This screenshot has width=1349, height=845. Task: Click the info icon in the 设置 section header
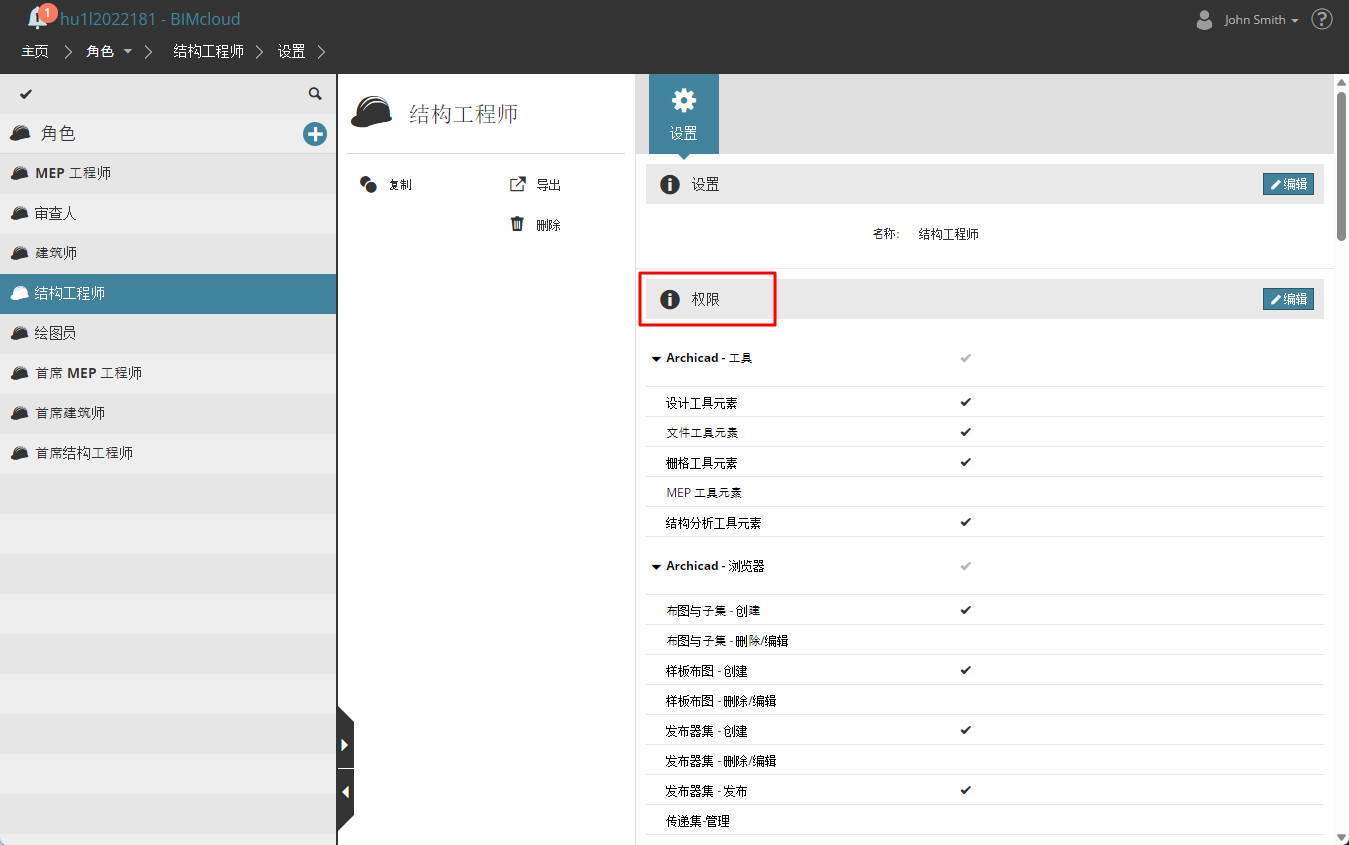pyautogui.click(x=670, y=184)
